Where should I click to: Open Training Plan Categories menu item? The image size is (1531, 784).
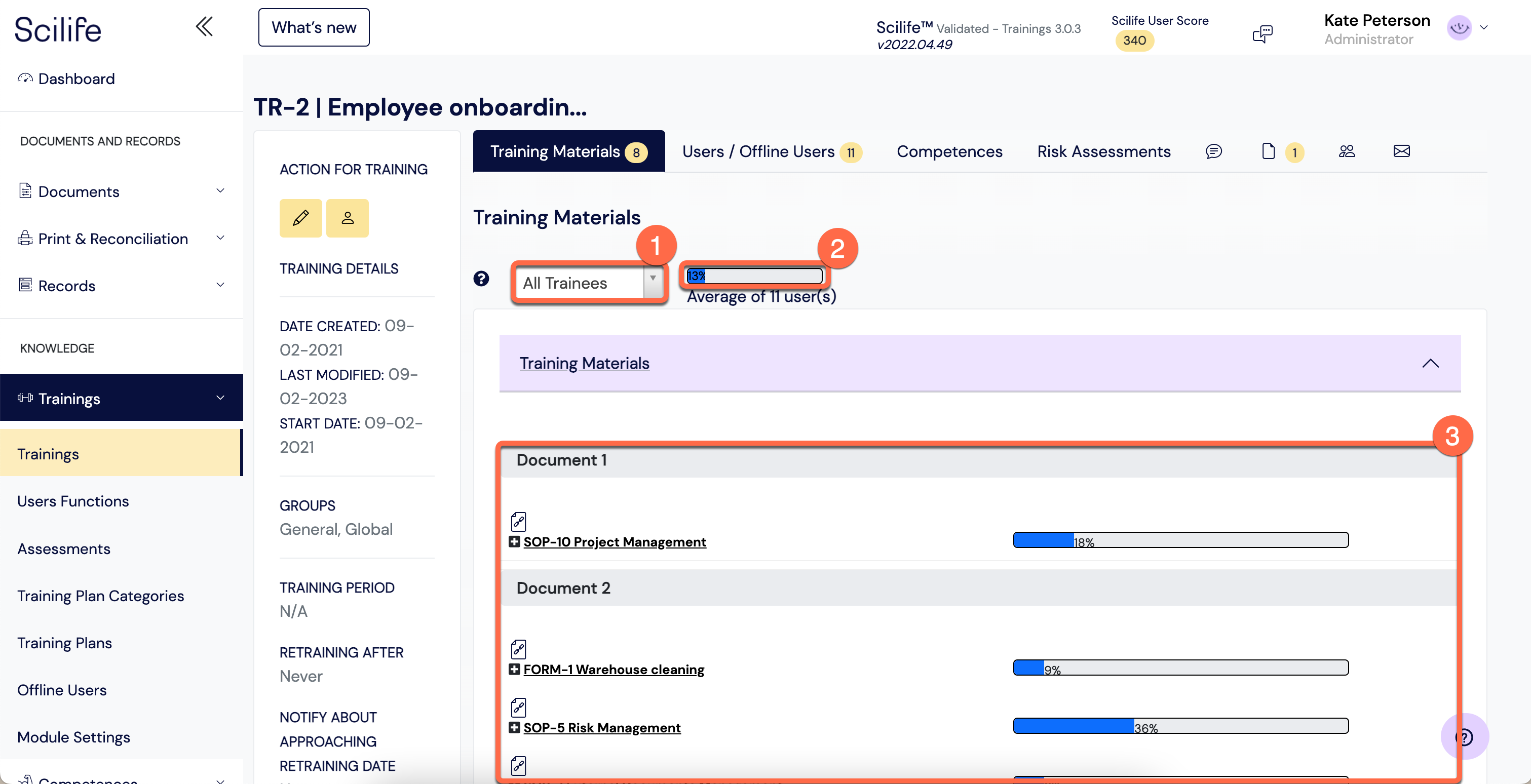100,596
